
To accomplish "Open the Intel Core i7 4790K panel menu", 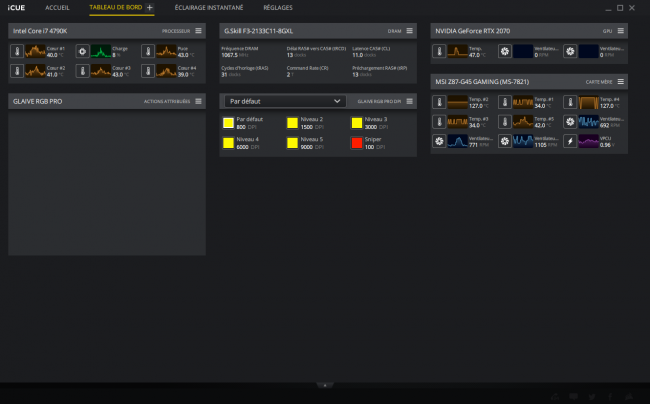I will point(199,31).
